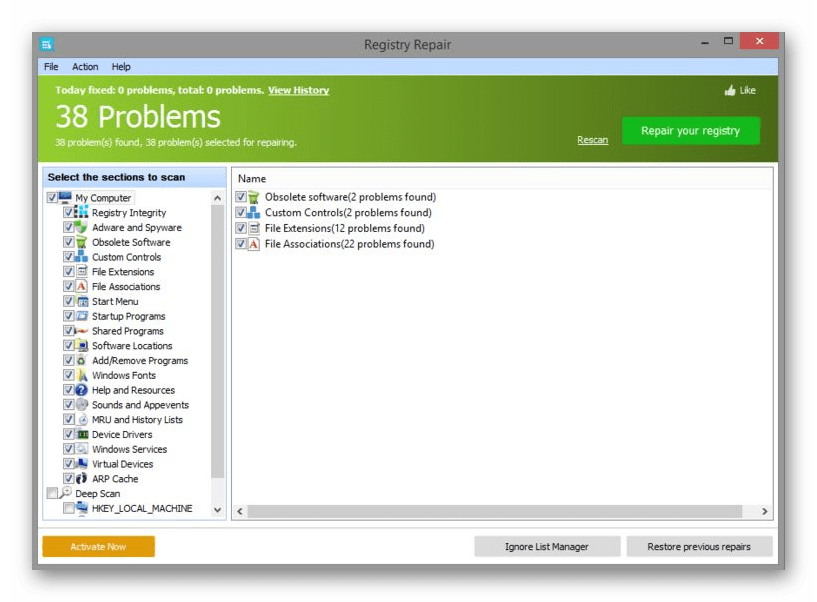Toggle the Device Drivers checkbox
Viewport: 817px width, 602px height.
(69, 434)
